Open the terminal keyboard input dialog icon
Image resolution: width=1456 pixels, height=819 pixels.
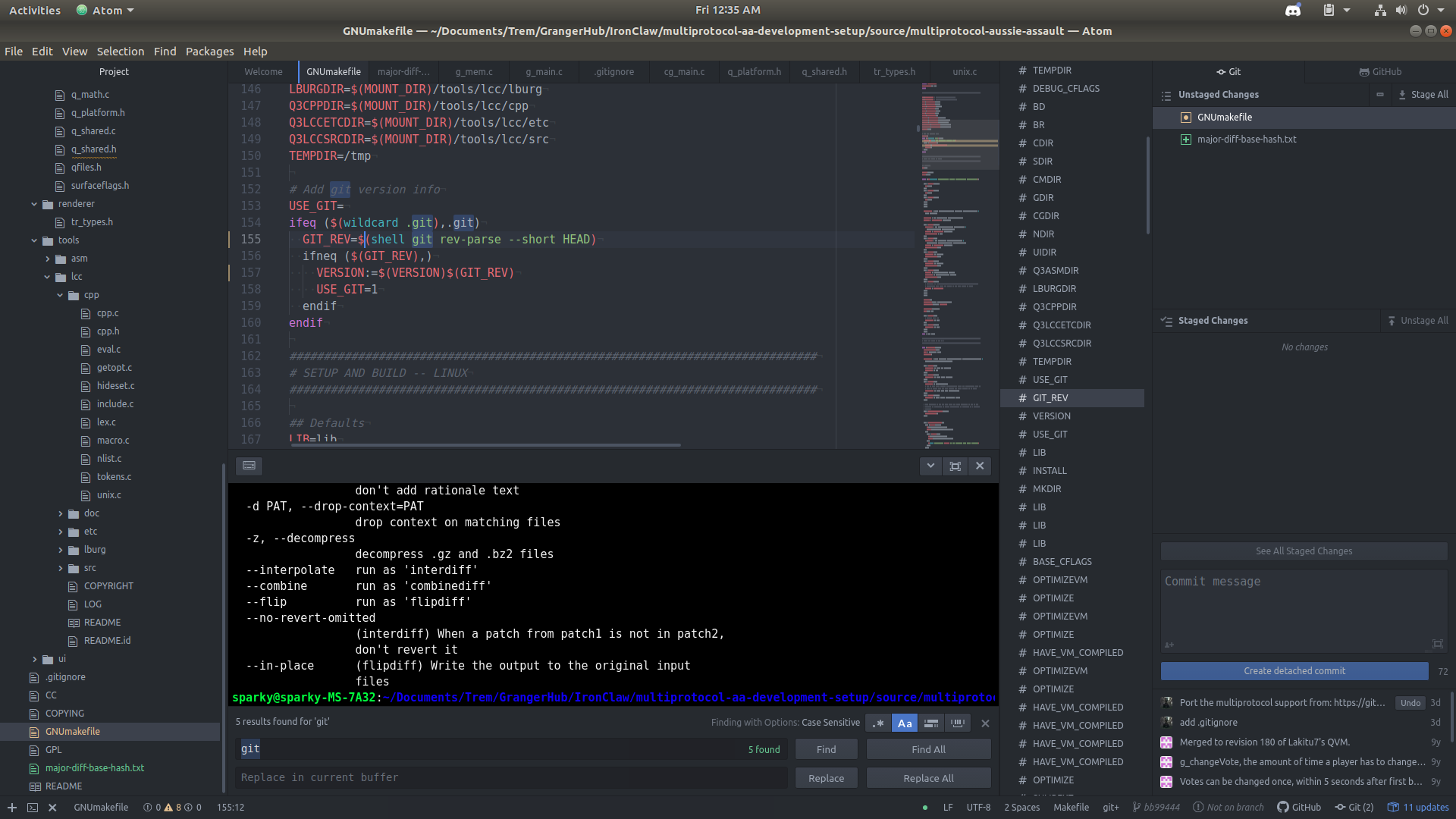click(249, 466)
